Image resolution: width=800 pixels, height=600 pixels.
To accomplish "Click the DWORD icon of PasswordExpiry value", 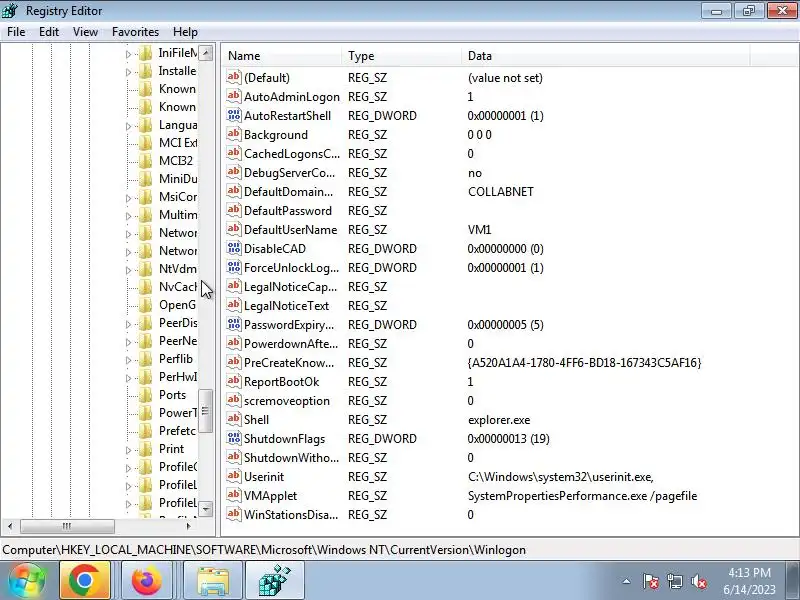I will [234, 324].
